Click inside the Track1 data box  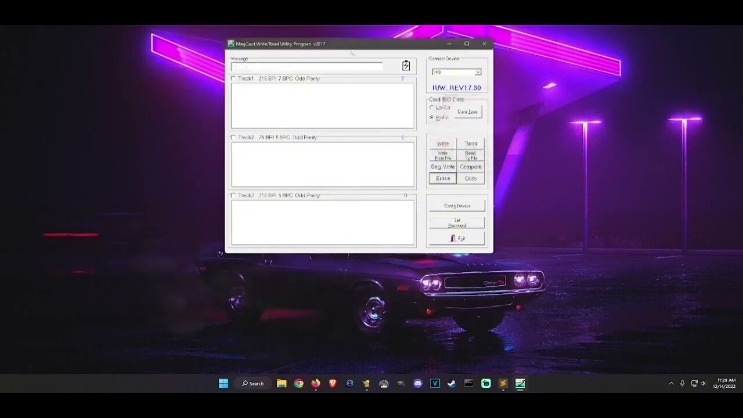(323, 106)
